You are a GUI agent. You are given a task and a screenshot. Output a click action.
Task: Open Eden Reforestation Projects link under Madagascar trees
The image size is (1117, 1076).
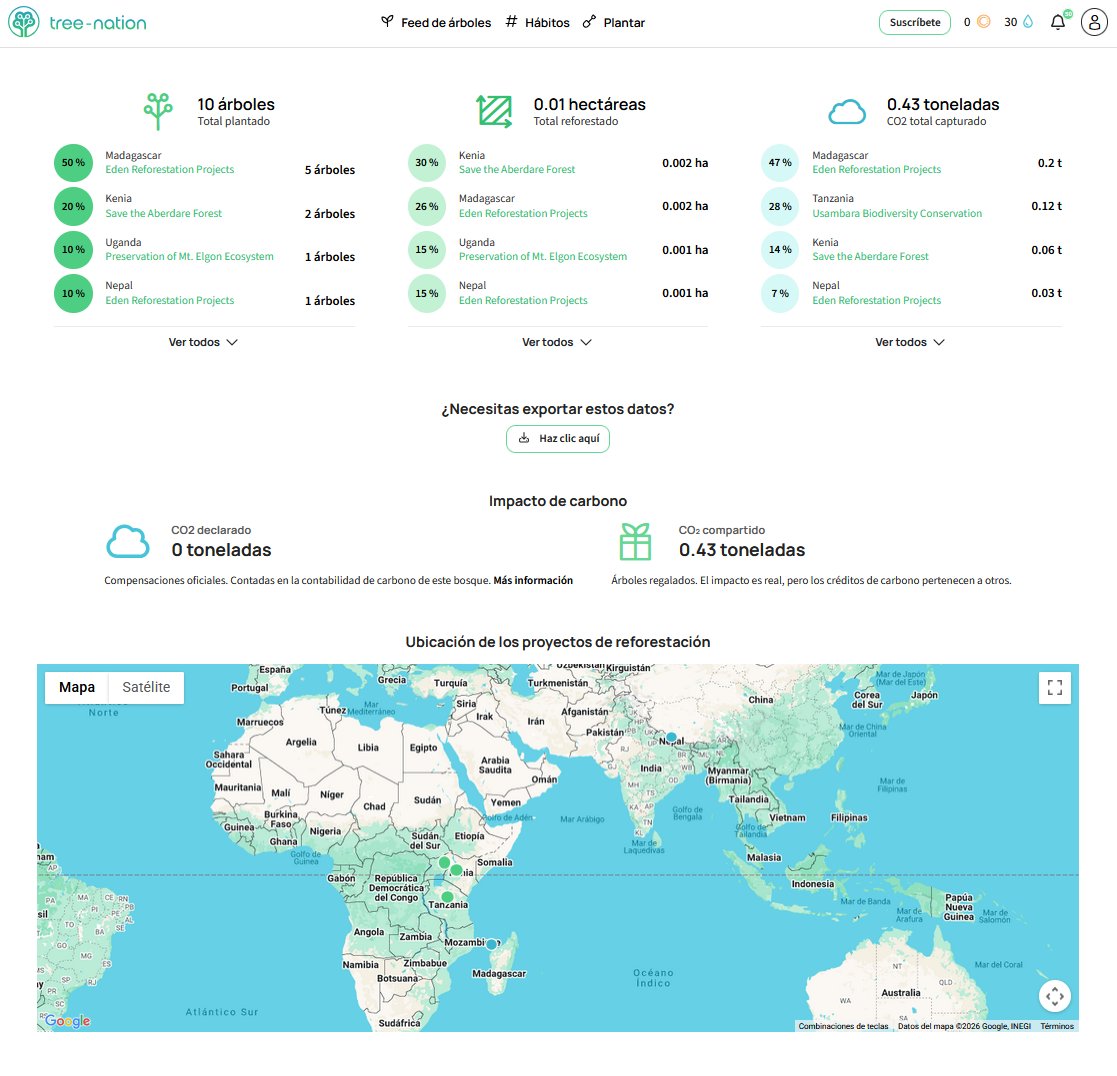(x=170, y=170)
